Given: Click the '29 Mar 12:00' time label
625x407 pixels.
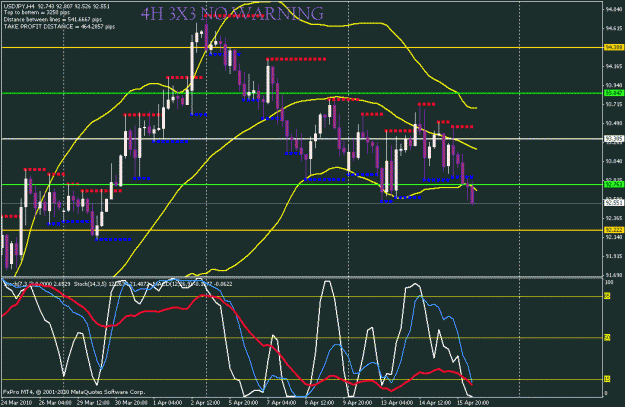Looking at the screenshot, I should 93,403.
